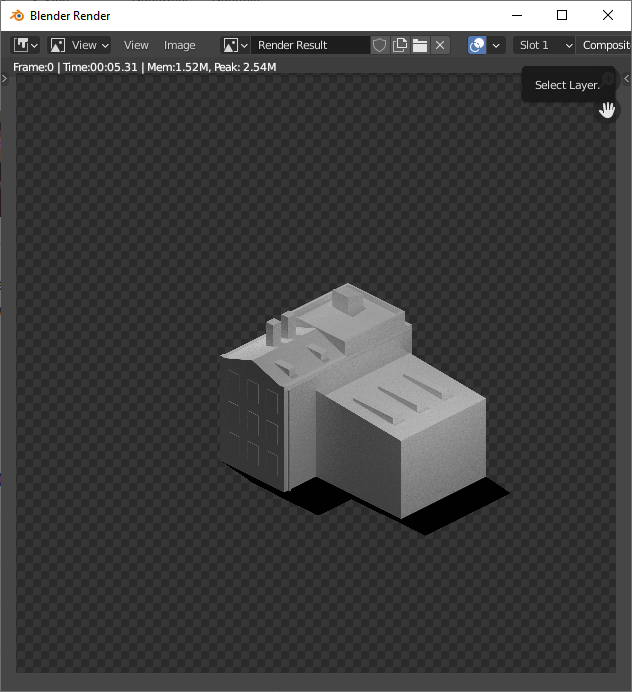Click the pan hand gizmo
This screenshot has width=632, height=692.
pos(607,110)
